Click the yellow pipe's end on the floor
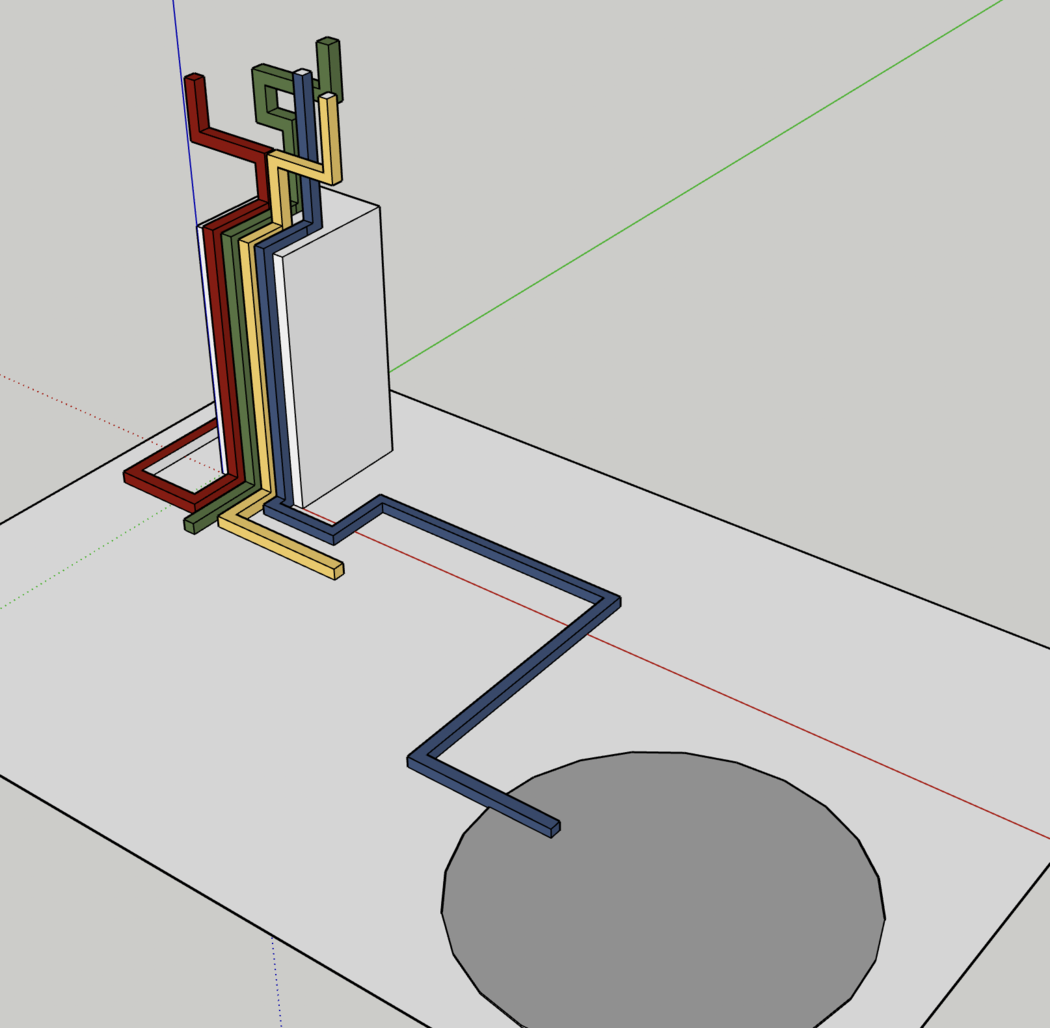 tap(337, 571)
